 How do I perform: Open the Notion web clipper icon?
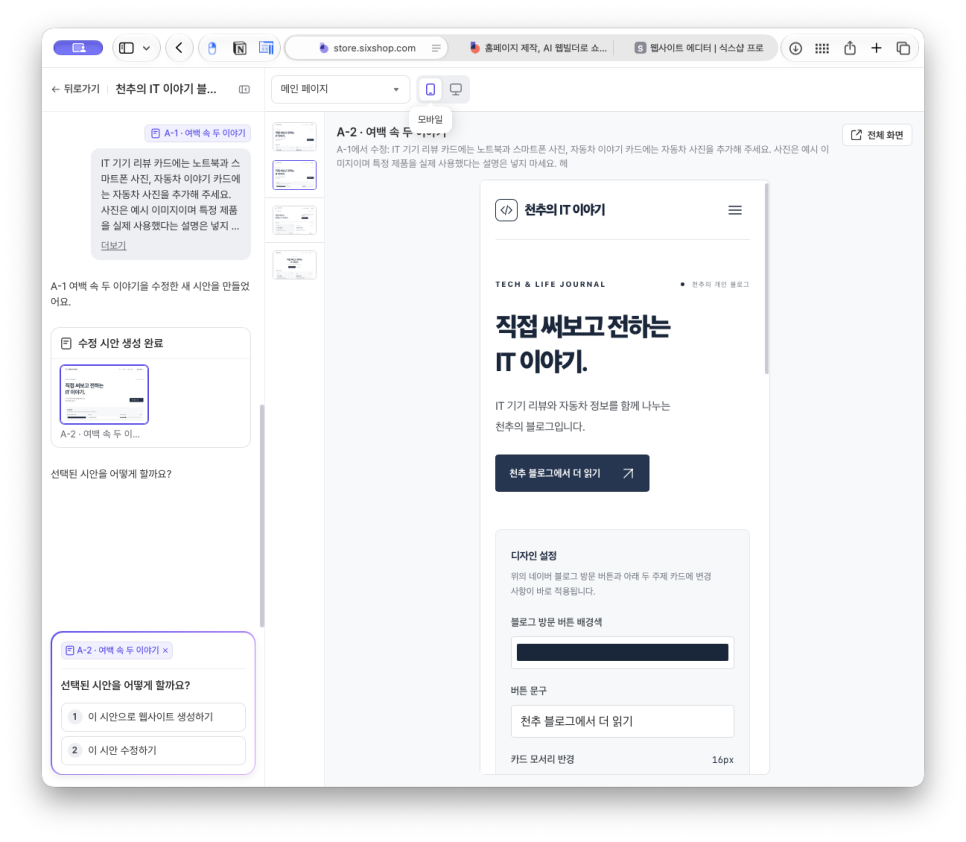(x=240, y=47)
